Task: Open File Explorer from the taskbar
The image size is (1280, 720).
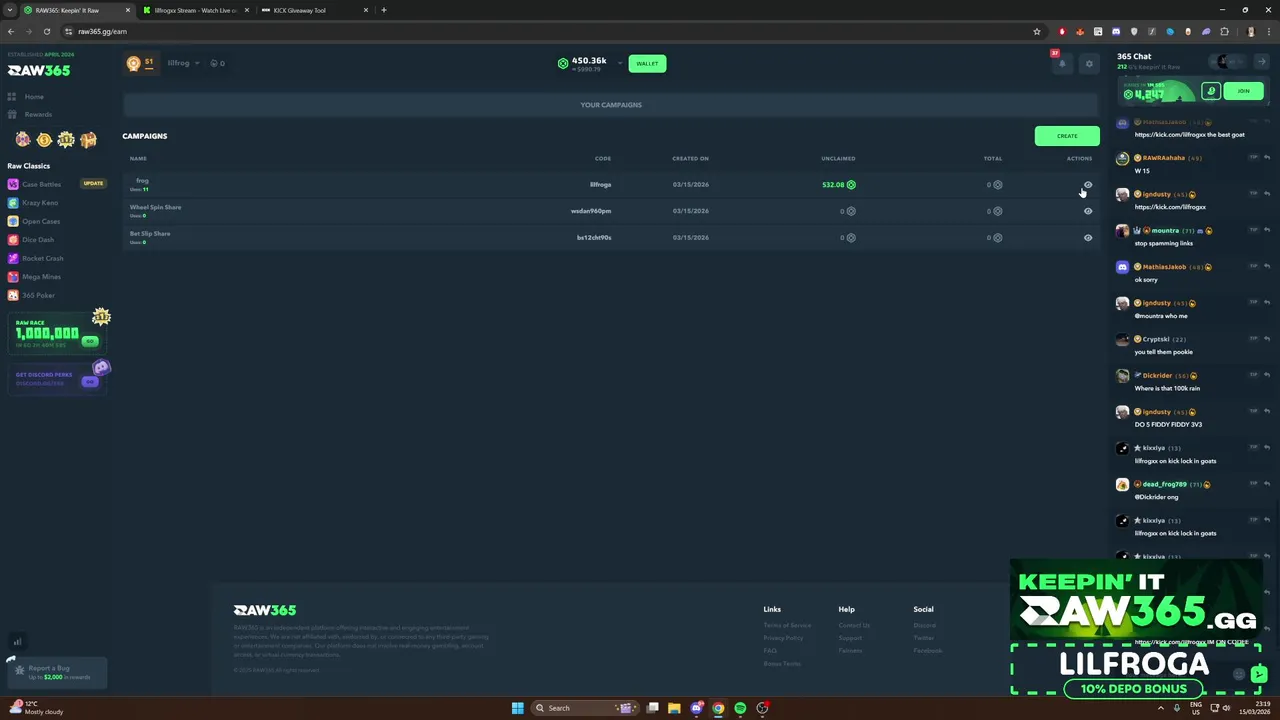Action: [x=674, y=708]
